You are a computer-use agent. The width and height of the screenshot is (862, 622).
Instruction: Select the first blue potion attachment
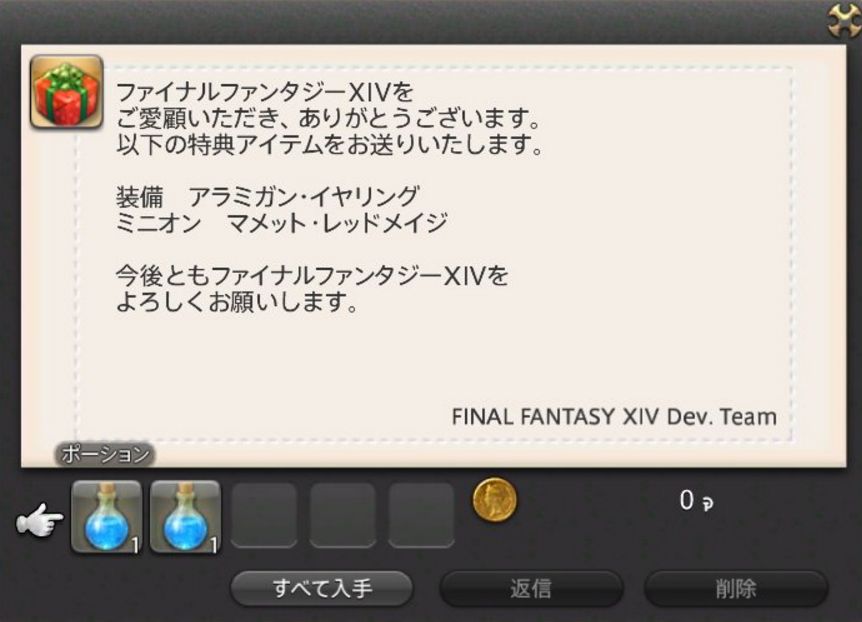(x=107, y=516)
